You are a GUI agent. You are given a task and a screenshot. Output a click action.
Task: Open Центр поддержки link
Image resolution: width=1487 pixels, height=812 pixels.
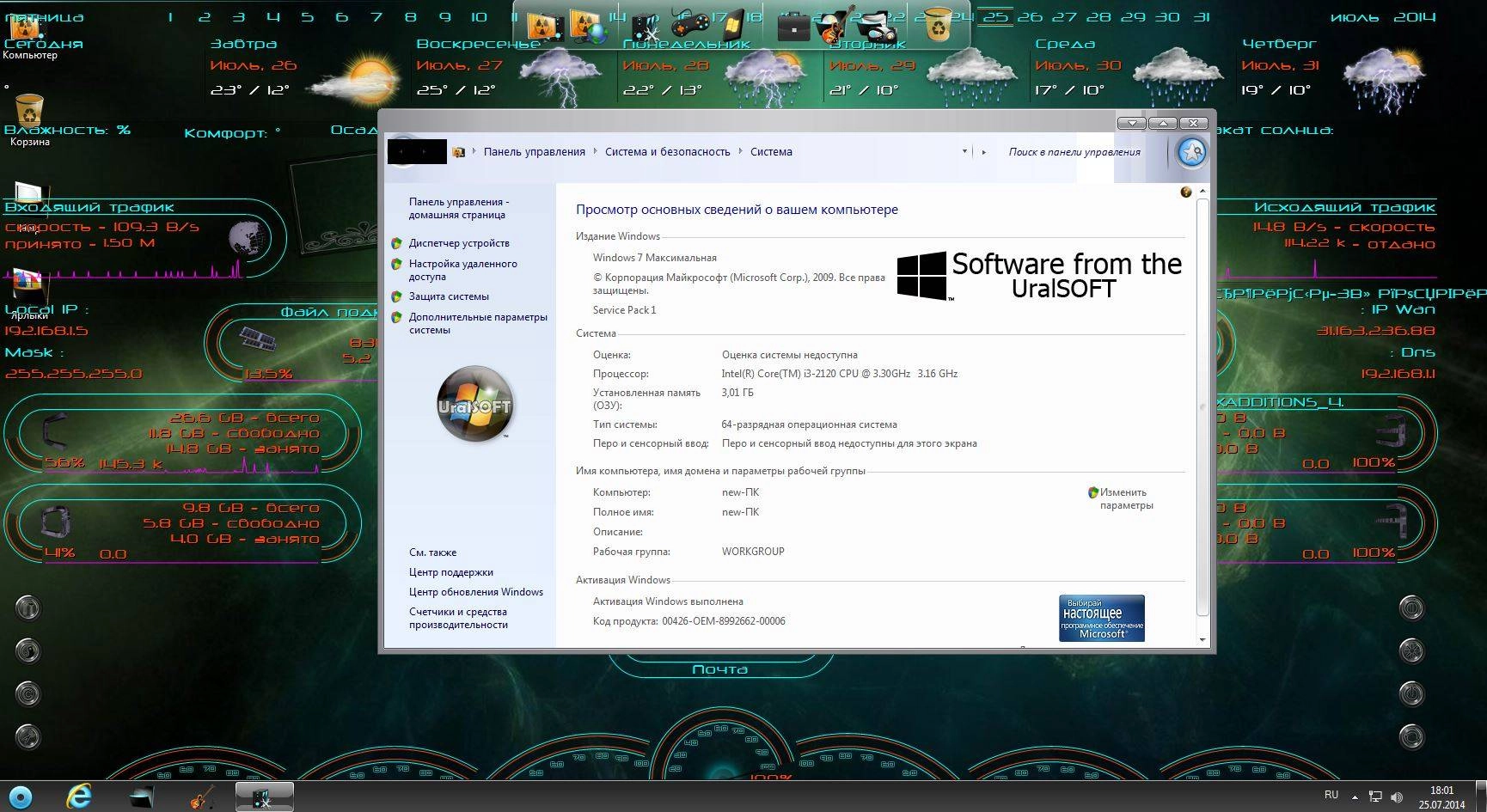click(451, 572)
